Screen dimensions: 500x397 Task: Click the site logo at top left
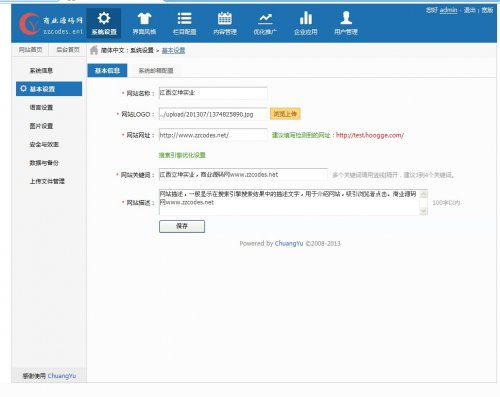click(x=51, y=24)
